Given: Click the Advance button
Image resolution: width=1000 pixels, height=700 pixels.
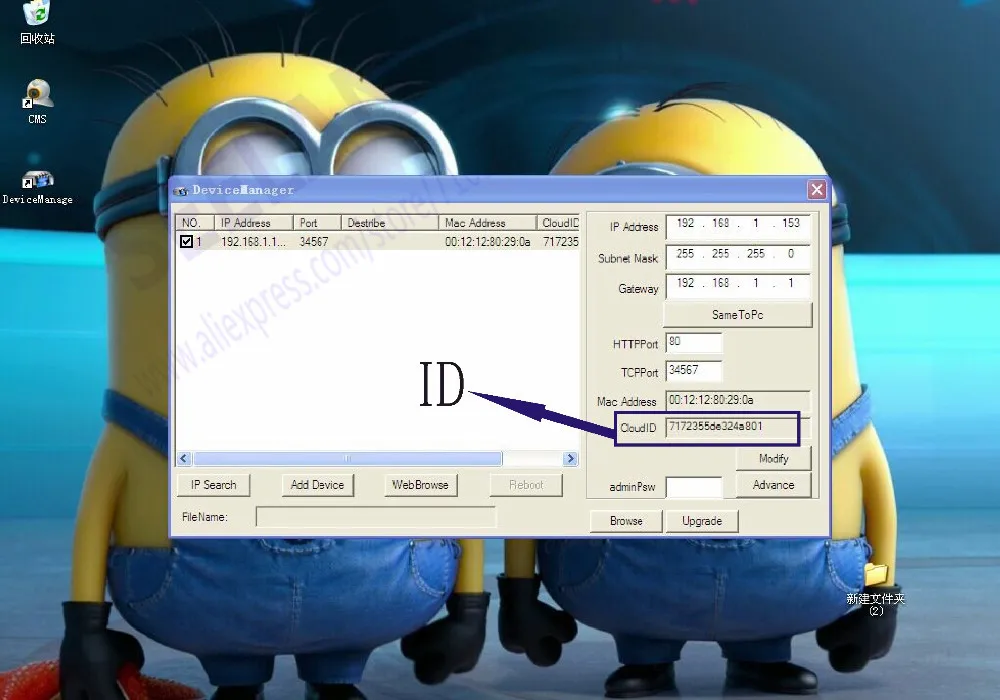Looking at the screenshot, I should coord(774,485).
